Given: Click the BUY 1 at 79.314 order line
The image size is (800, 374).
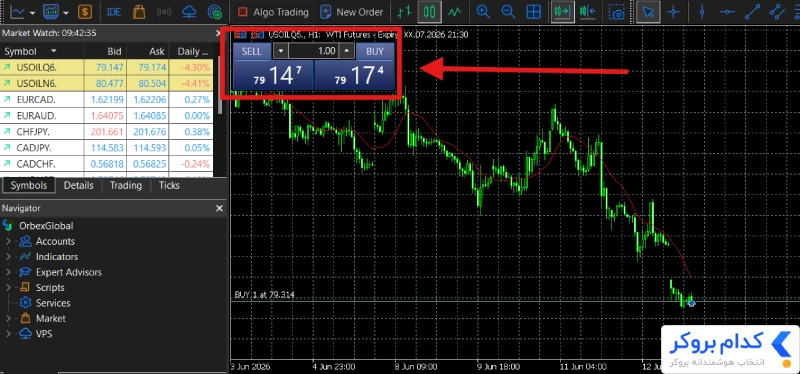Looking at the screenshot, I should pos(264,295).
